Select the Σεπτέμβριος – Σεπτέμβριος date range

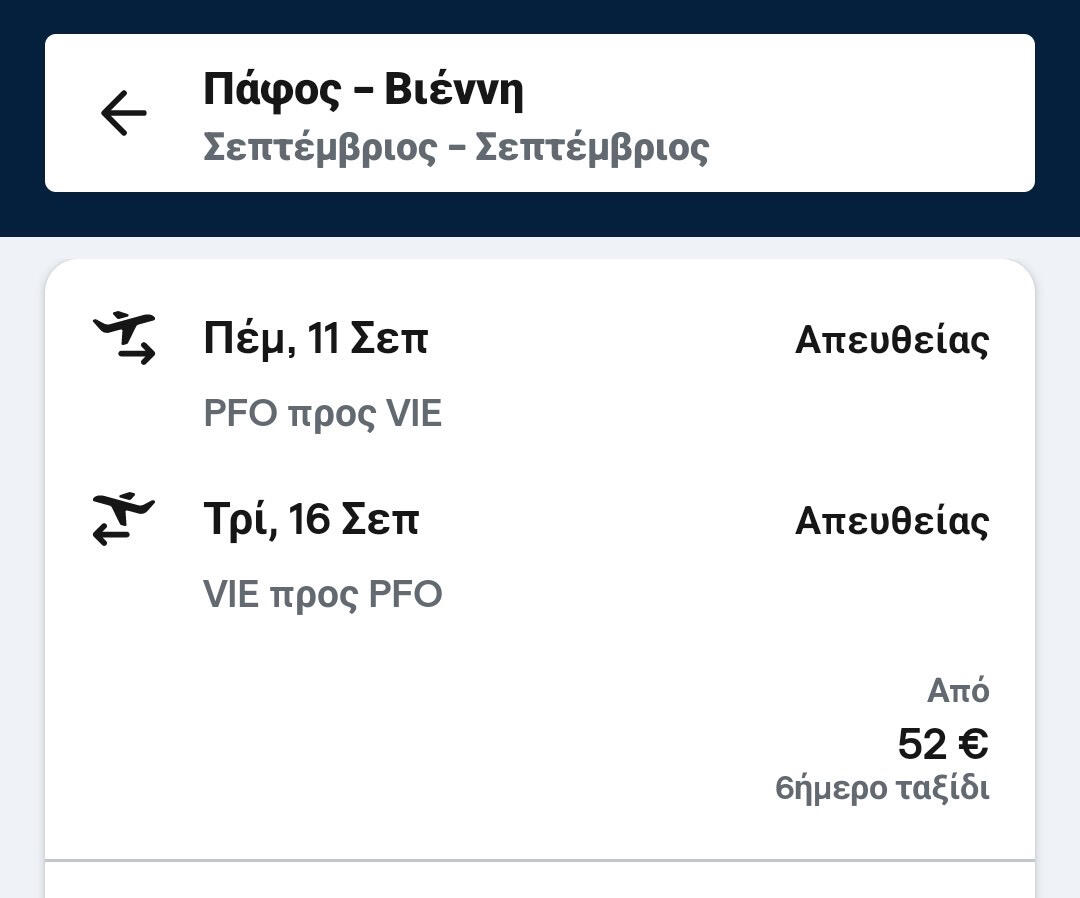(x=456, y=147)
